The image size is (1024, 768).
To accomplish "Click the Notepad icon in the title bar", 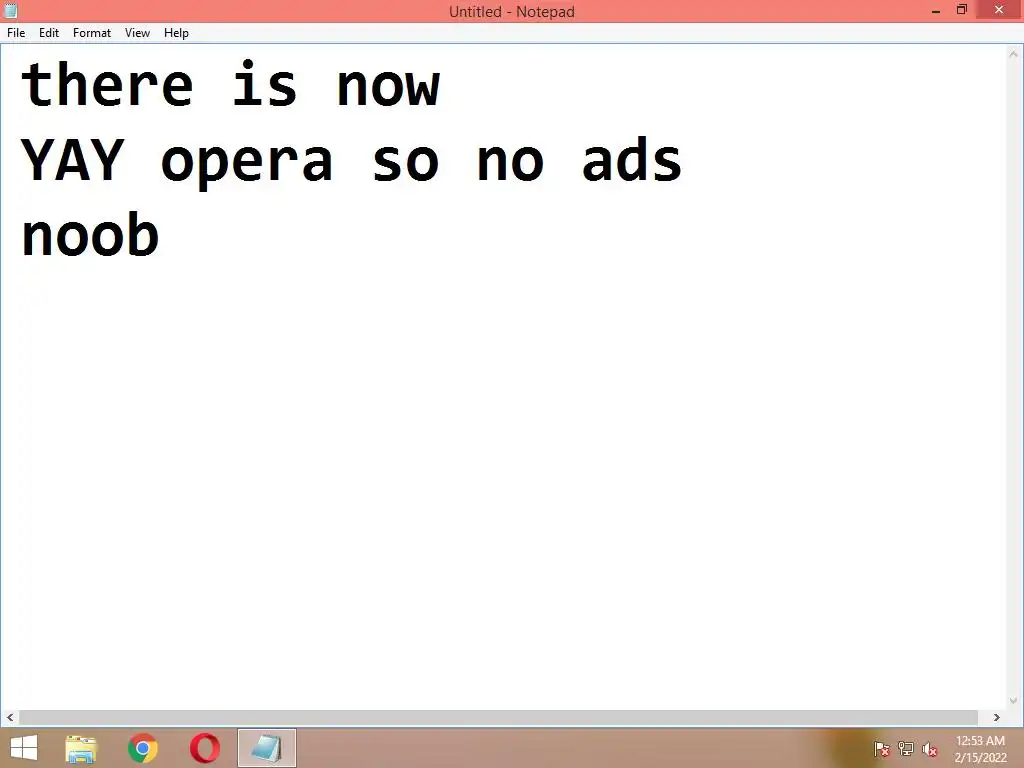I will (10, 10).
